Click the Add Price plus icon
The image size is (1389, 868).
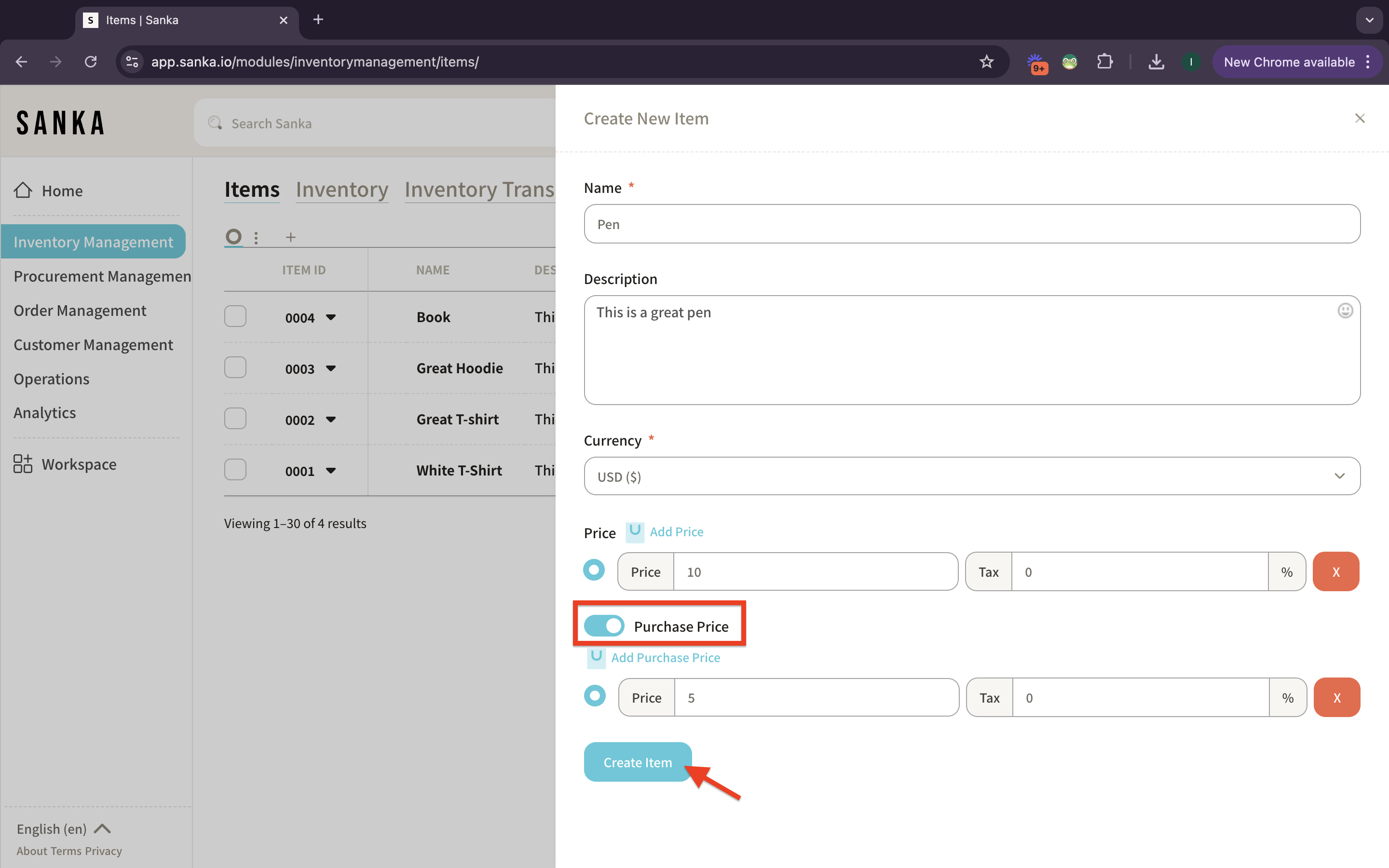click(x=635, y=531)
